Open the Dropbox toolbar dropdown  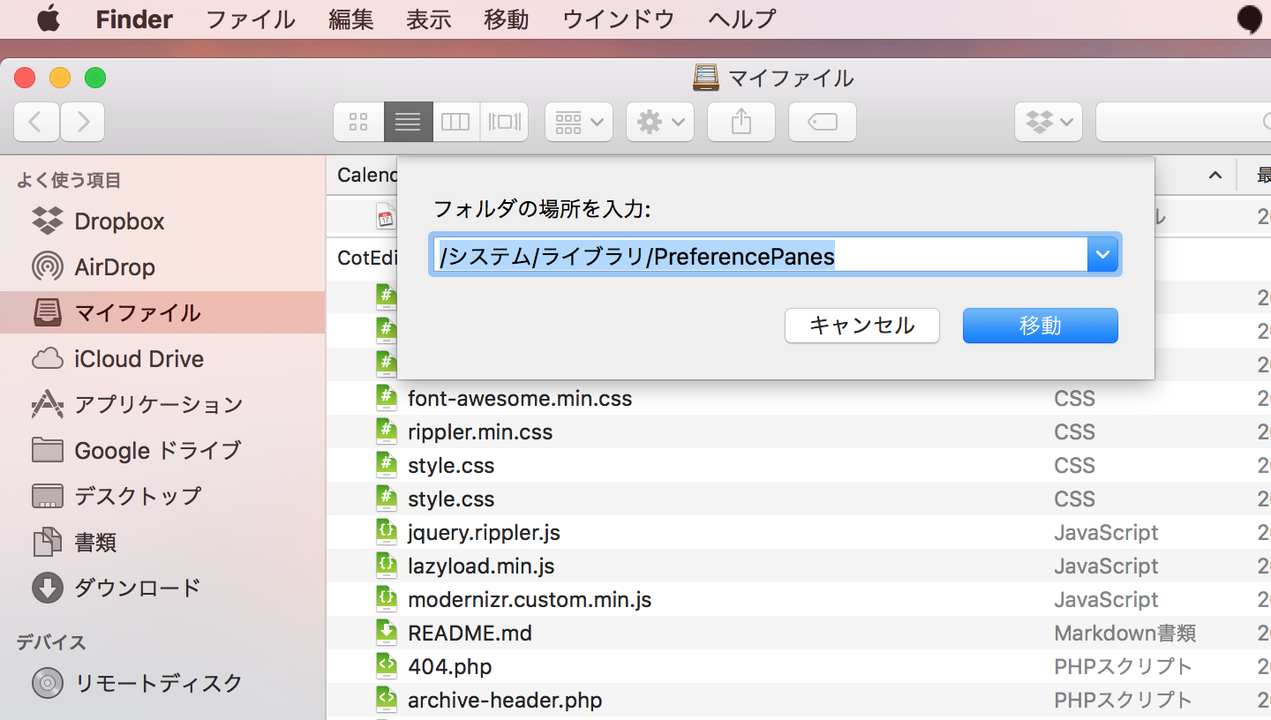[x=1048, y=122]
